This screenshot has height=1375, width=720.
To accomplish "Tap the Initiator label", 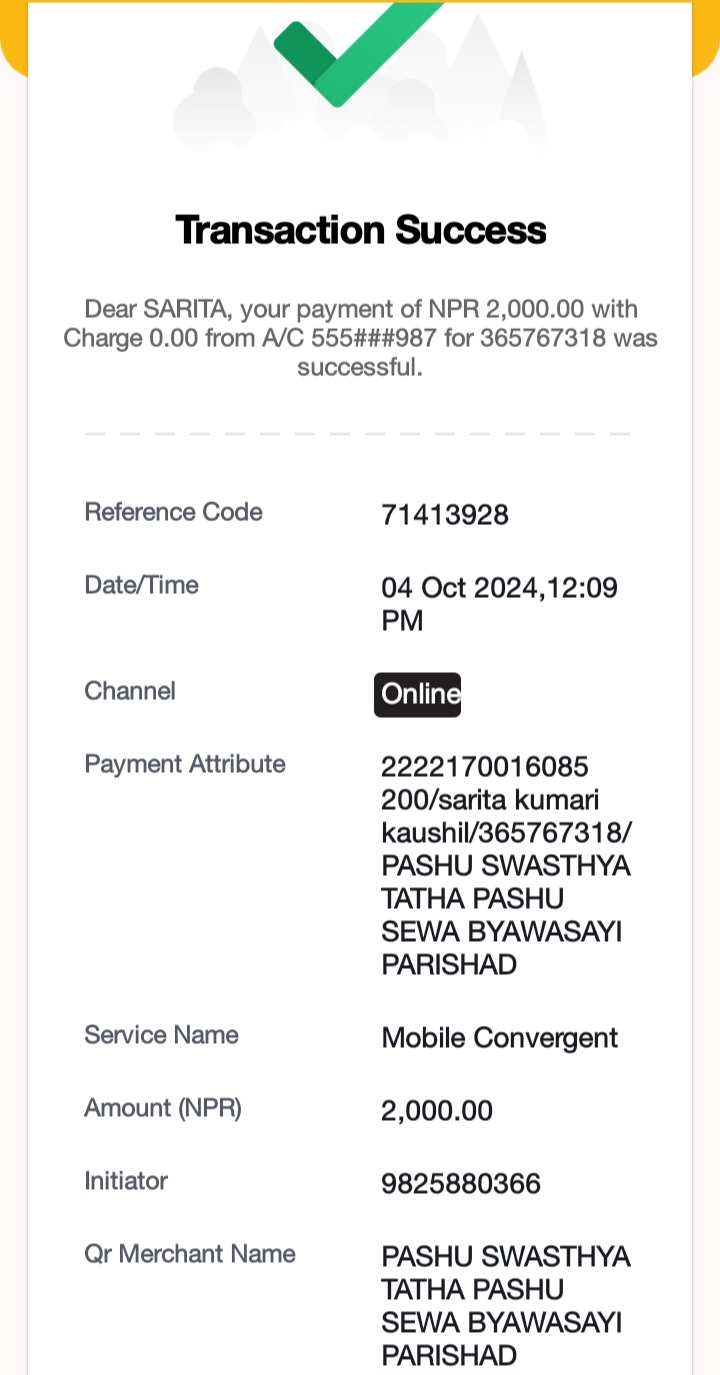I will coord(126,1181).
